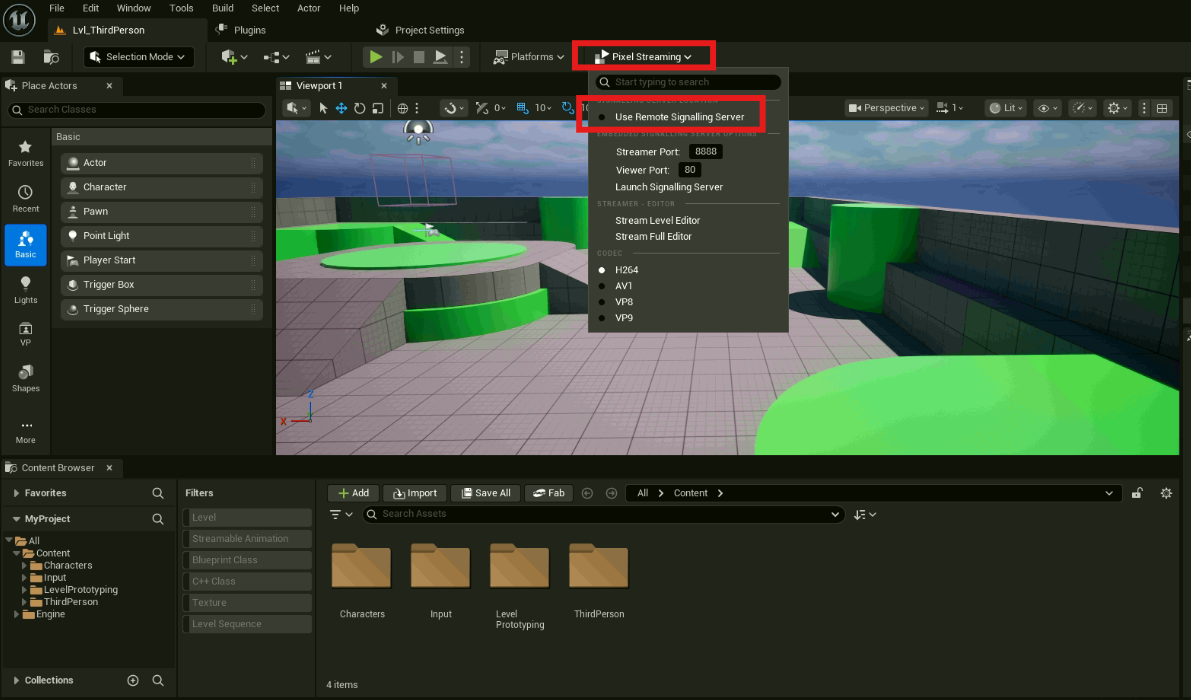The image size is (1191, 700).
Task: Open play mode options three-dot menu
Action: [x=461, y=57]
